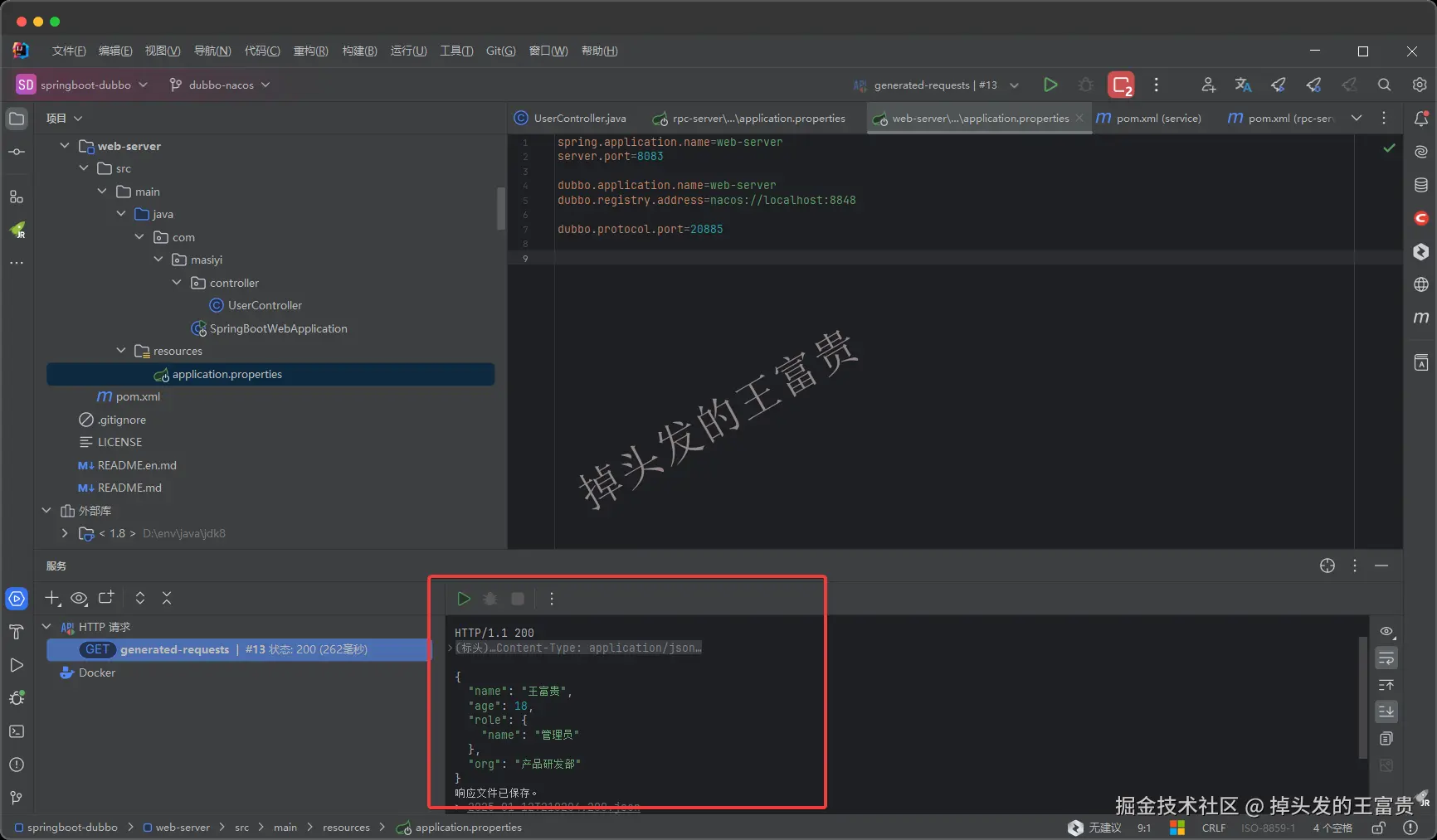The image size is (1437, 840).
Task: Open the Git tool window in the left sidebar
Action: [17, 798]
